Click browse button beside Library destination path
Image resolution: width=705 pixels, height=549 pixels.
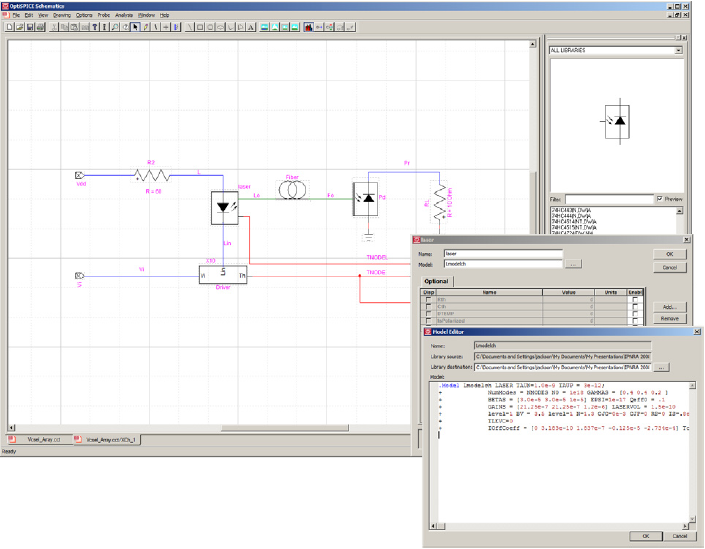tap(662, 368)
